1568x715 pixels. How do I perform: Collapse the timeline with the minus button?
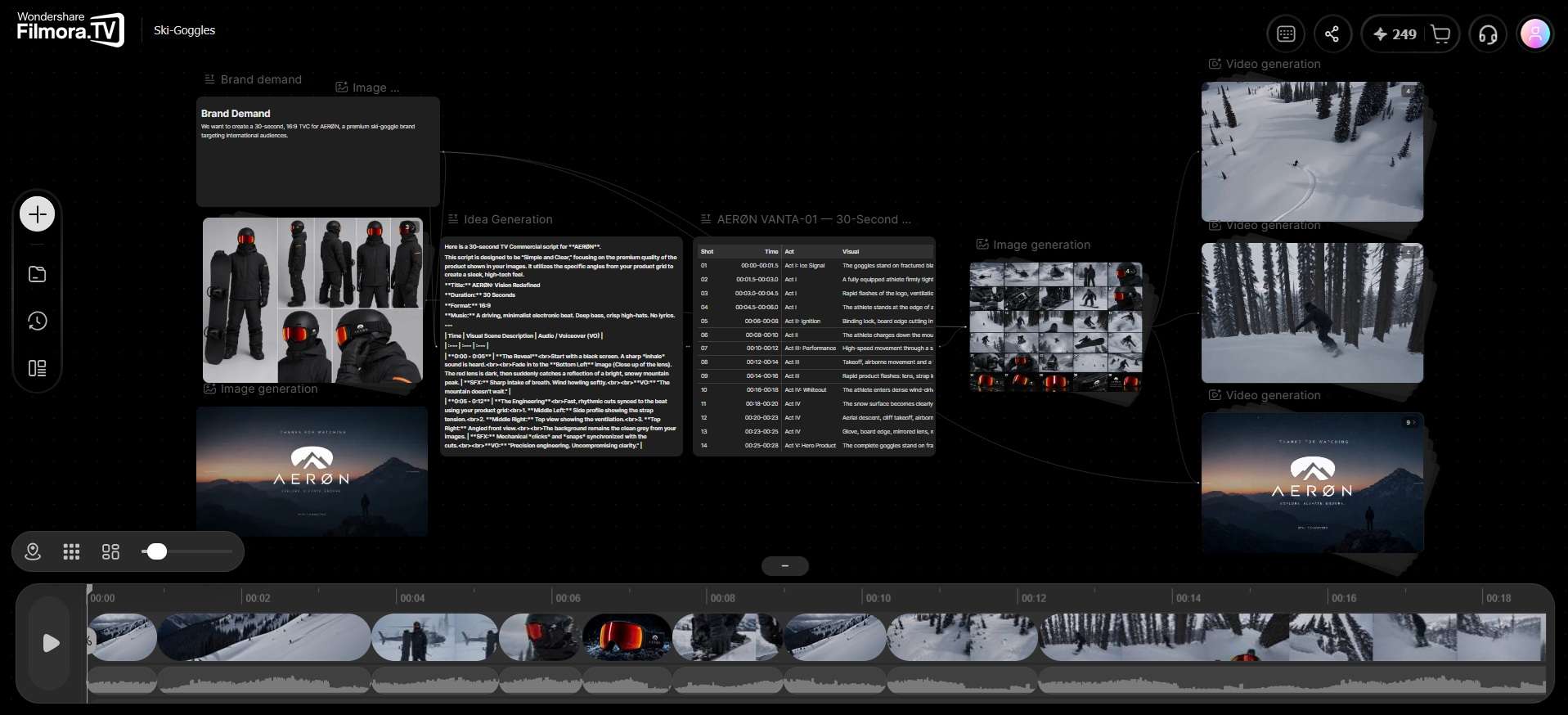pyautogui.click(x=785, y=566)
